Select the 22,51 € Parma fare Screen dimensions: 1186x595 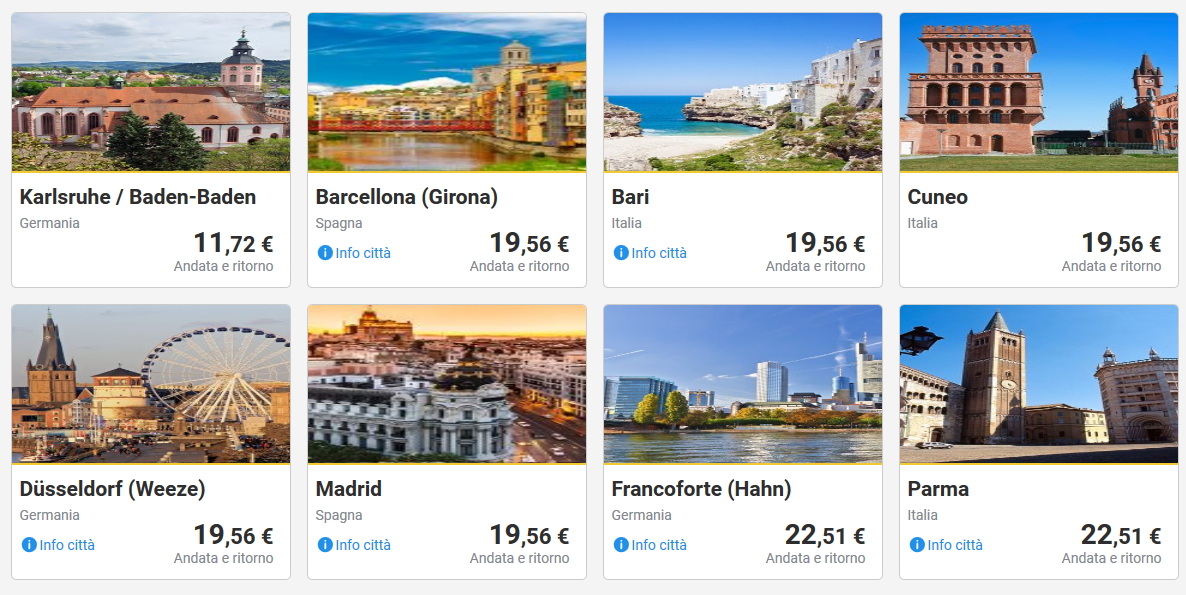coord(1121,536)
